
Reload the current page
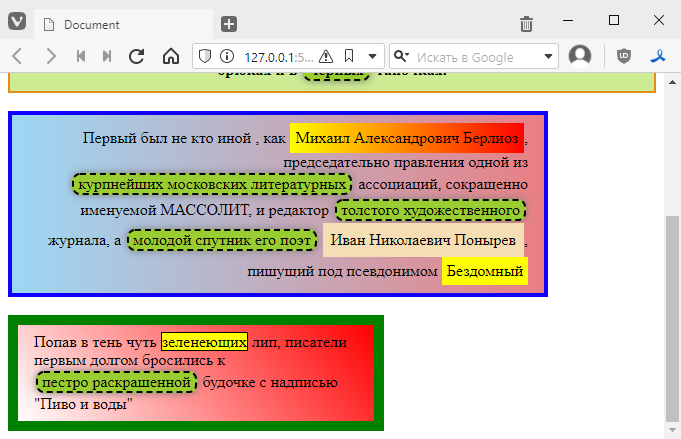coord(137,56)
